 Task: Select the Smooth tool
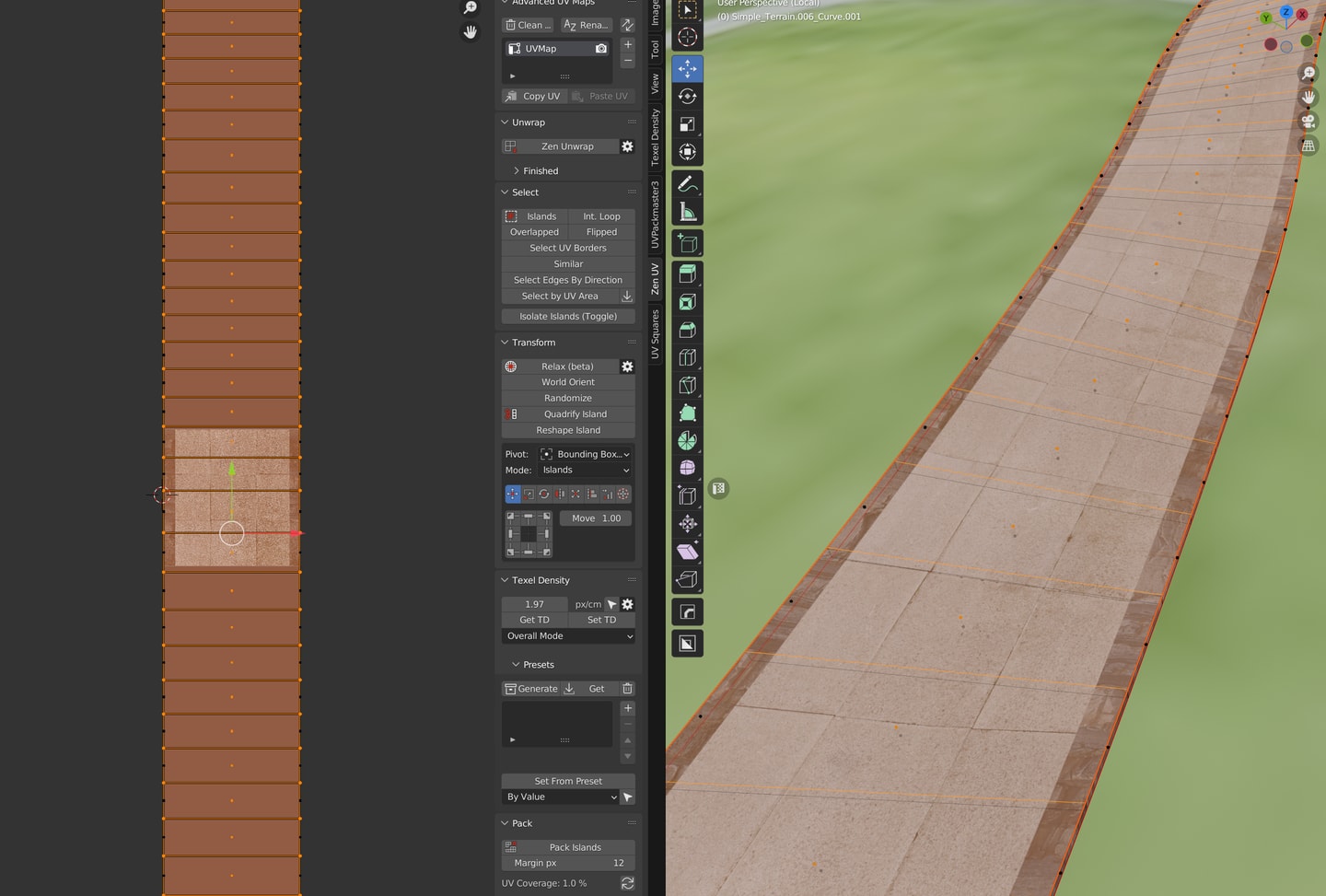687,468
